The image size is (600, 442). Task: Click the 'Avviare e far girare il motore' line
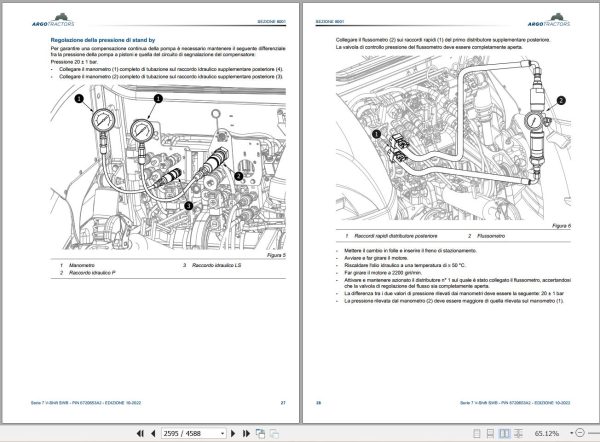coord(376,258)
